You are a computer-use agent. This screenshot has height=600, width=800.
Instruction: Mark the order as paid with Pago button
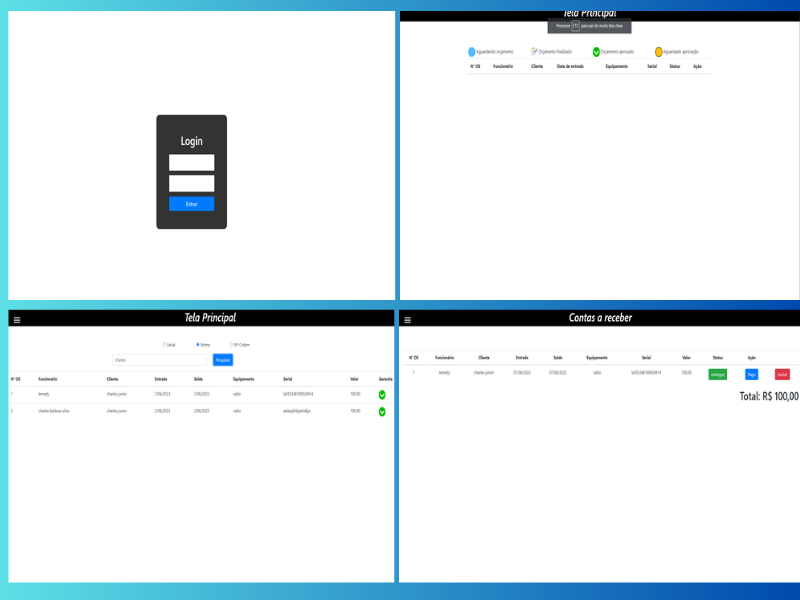[x=751, y=374]
